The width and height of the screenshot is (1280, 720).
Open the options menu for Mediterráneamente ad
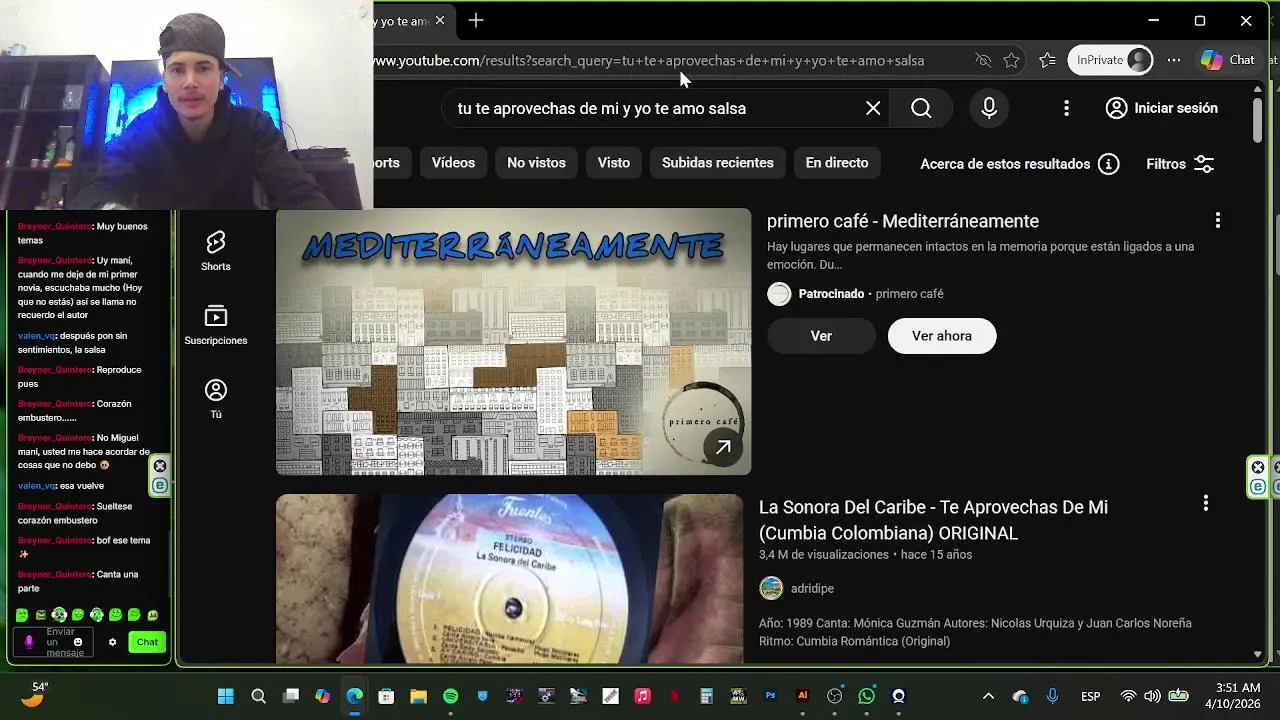tap(1217, 220)
